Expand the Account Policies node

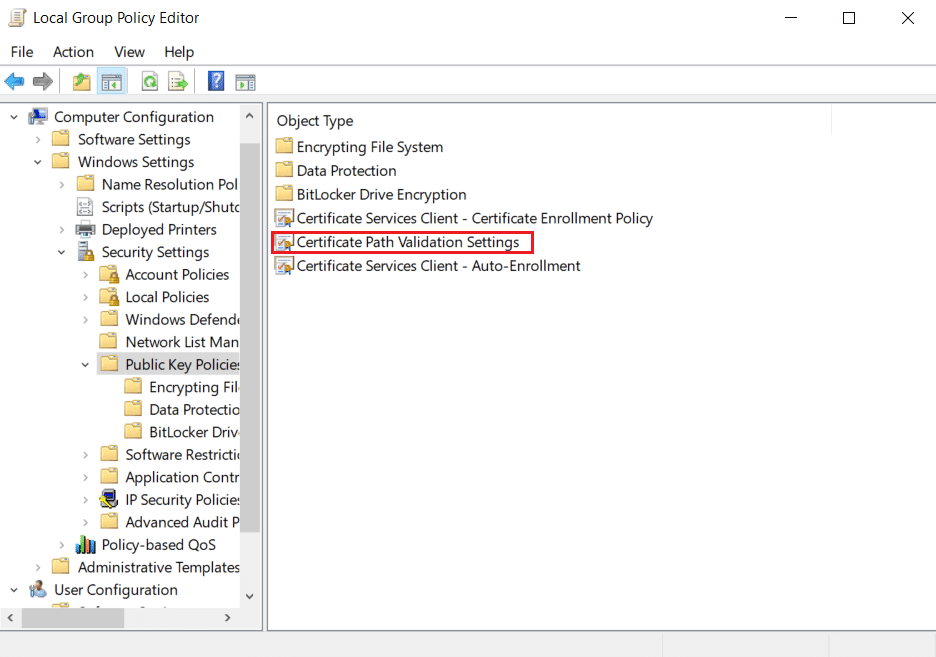coord(86,274)
